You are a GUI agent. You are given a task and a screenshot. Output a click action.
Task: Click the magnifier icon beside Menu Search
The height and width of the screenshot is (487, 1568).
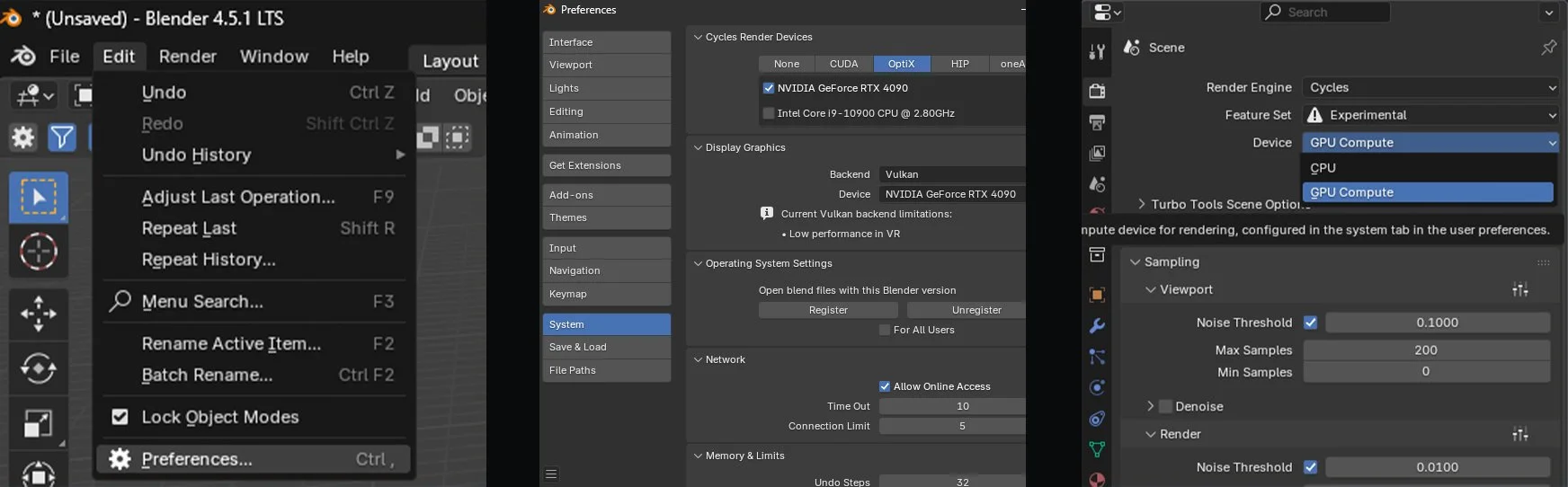click(x=120, y=301)
